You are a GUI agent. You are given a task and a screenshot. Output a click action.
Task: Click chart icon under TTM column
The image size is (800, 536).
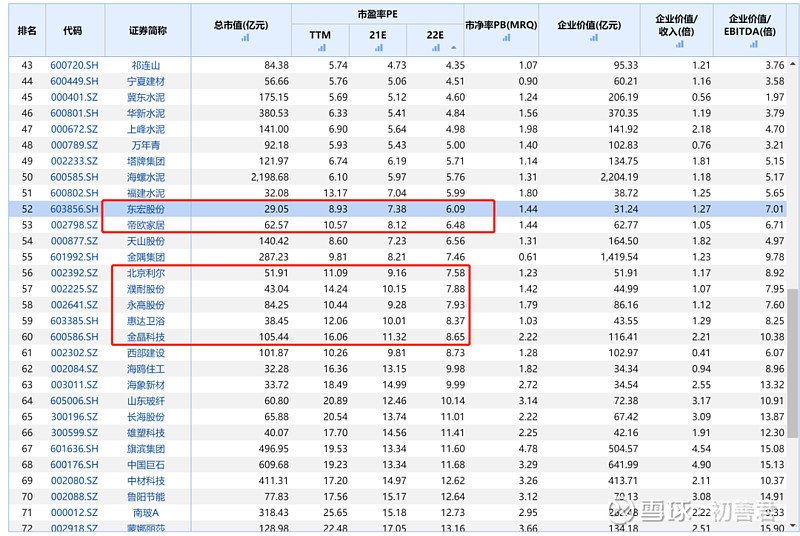click(321, 48)
